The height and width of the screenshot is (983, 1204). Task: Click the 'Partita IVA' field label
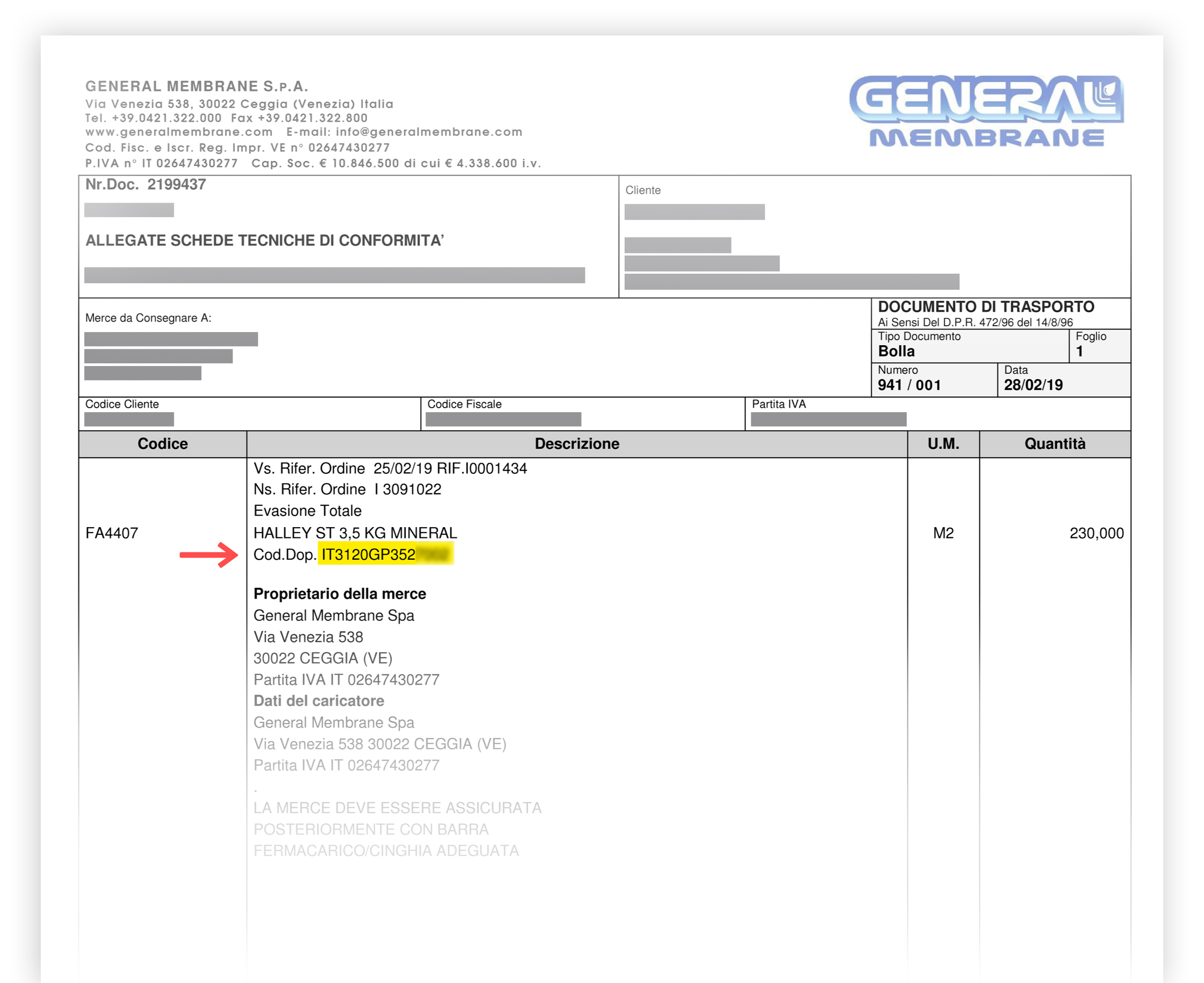point(779,404)
